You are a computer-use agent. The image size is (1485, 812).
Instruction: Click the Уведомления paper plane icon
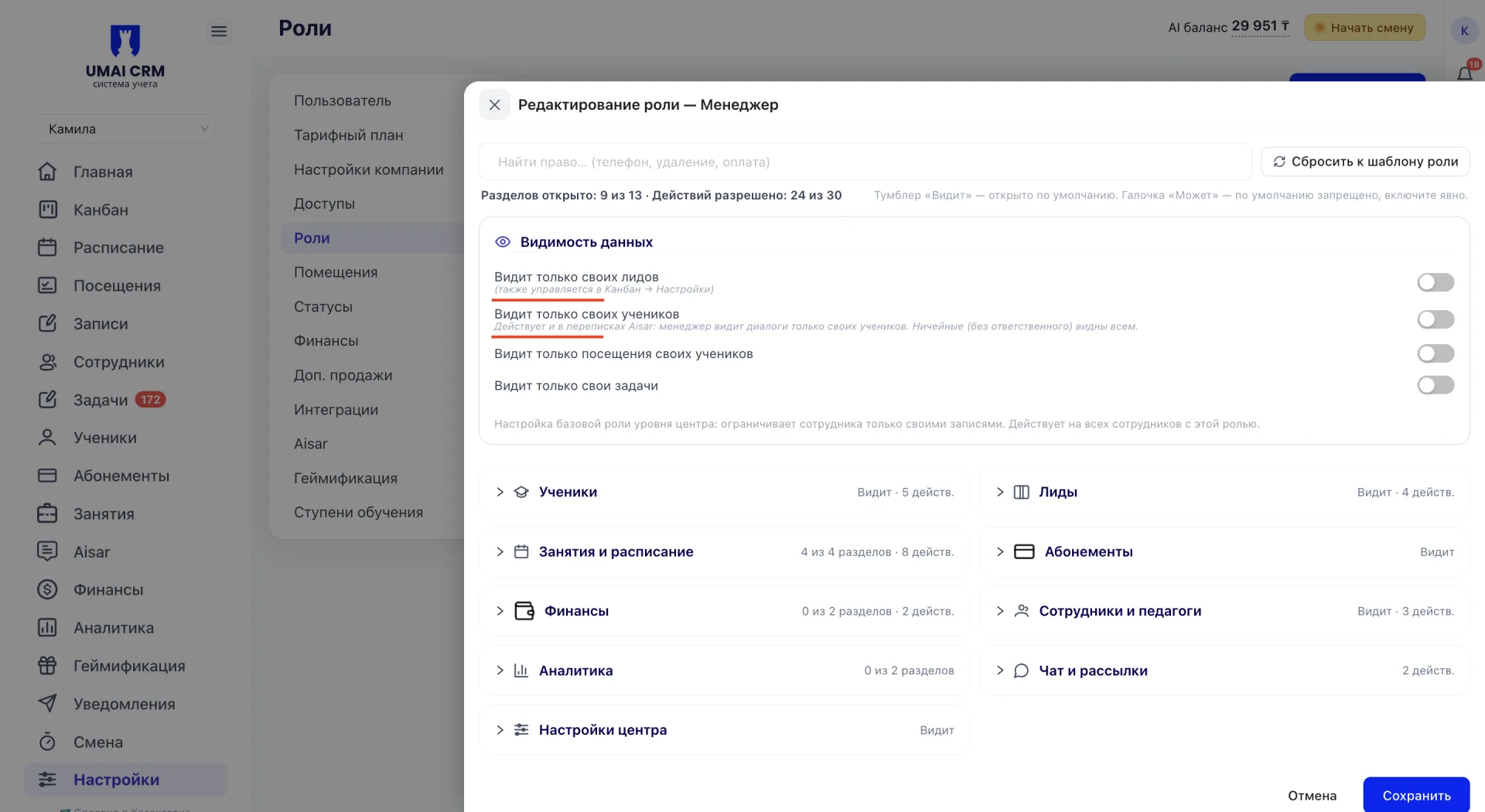(47, 704)
